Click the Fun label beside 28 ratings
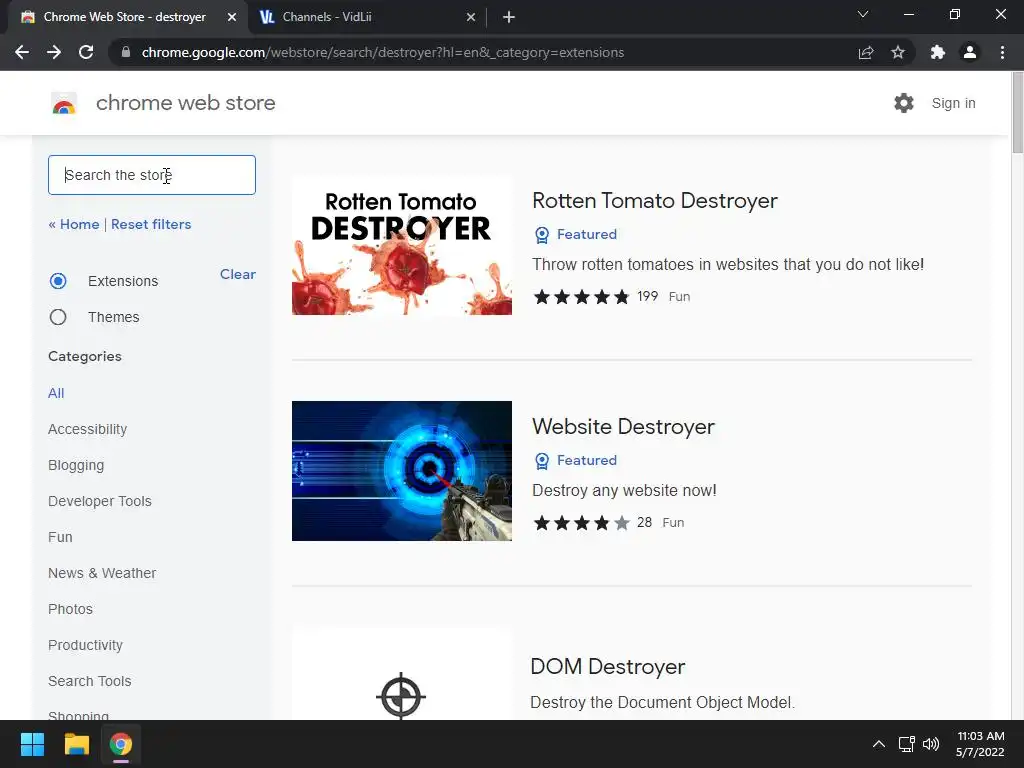 pyautogui.click(x=673, y=522)
